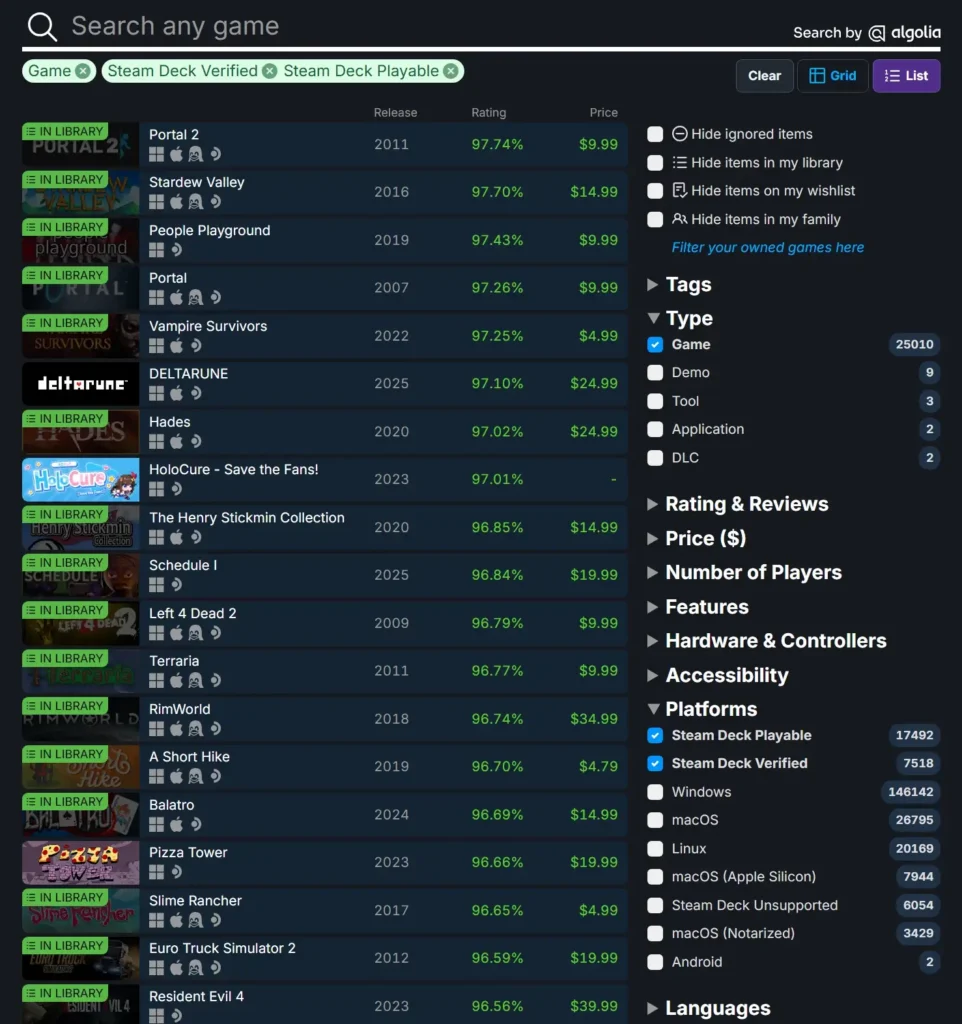
Task: Click the Linux icon under Terraria
Action: pyautogui.click(x=195, y=680)
